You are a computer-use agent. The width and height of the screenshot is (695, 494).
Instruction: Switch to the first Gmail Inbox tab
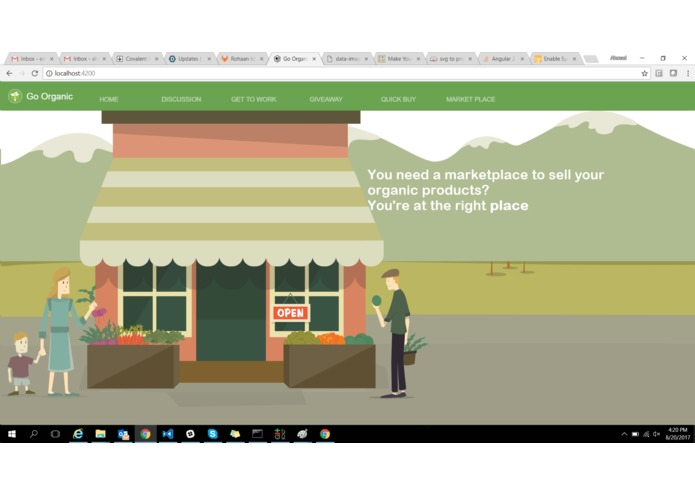pos(31,58)
